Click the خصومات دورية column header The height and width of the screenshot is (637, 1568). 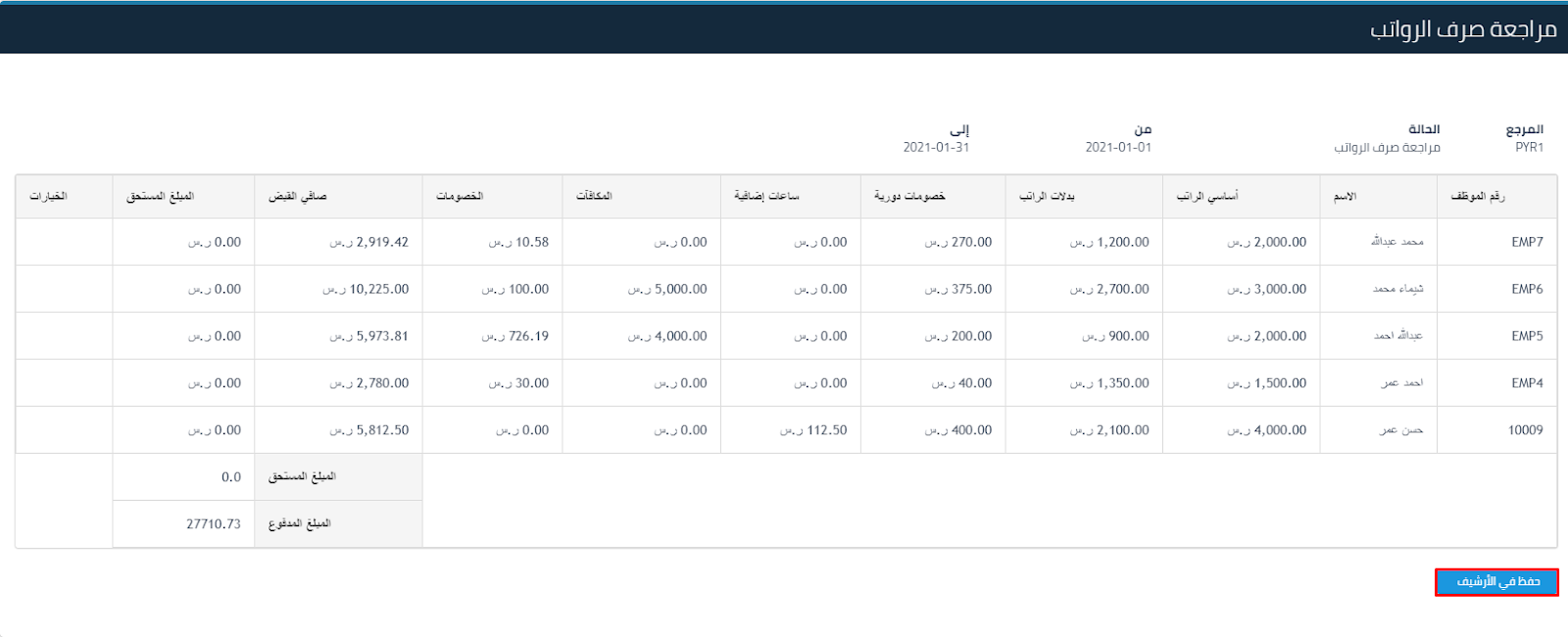(909, 197)
